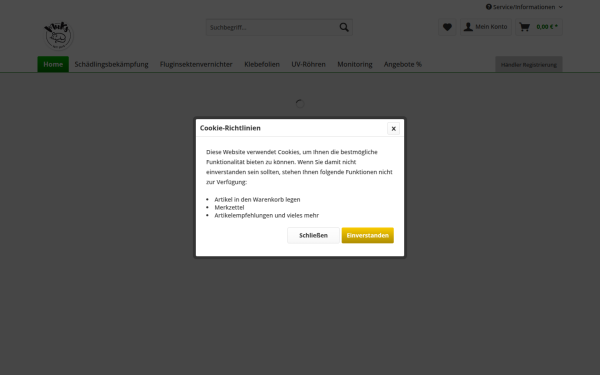Screen dimensions: 600x375
Task: Click the shop logo in the header
Action: (x=58, y=35)
